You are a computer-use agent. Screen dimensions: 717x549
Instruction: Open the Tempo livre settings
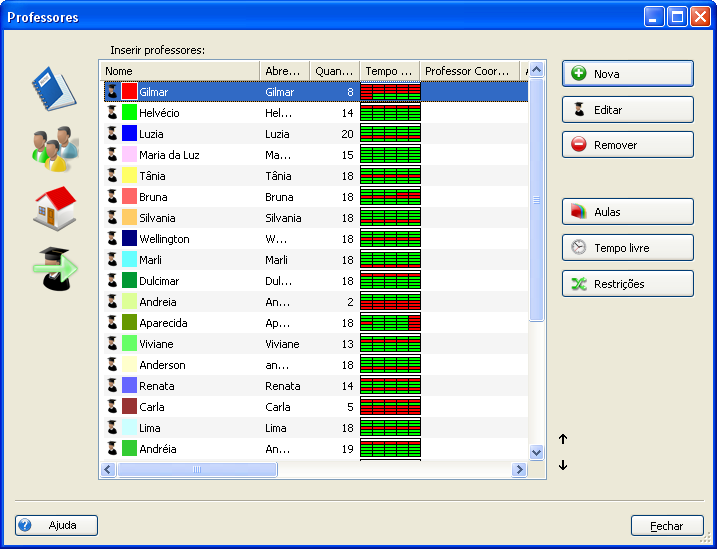[x=627, y=248]
